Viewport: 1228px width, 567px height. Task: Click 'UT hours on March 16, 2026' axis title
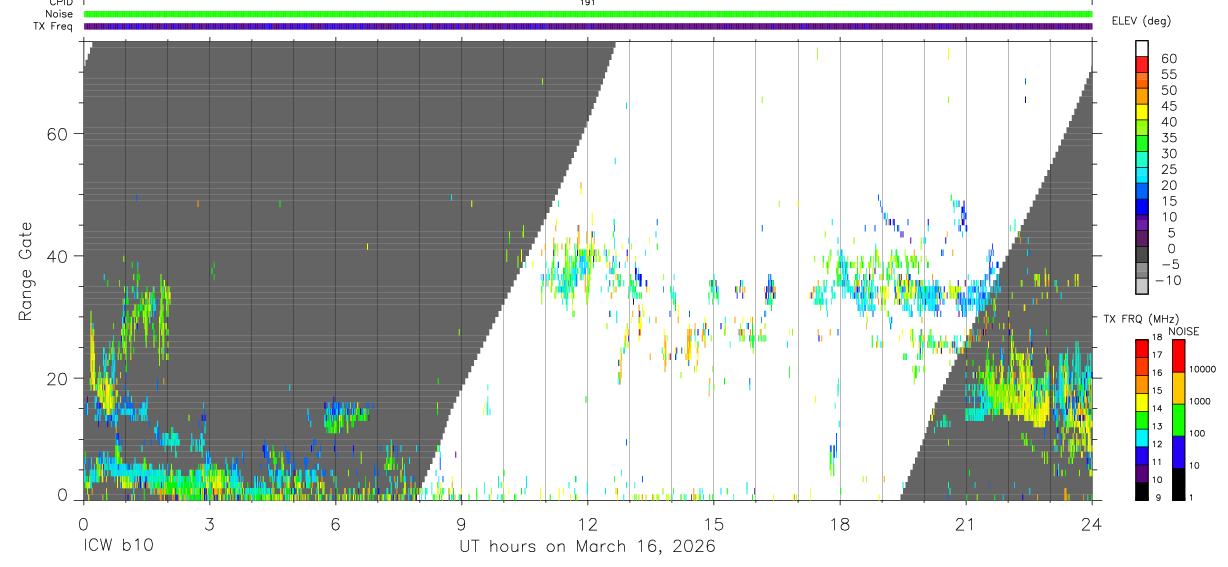[x=587, y=548]
